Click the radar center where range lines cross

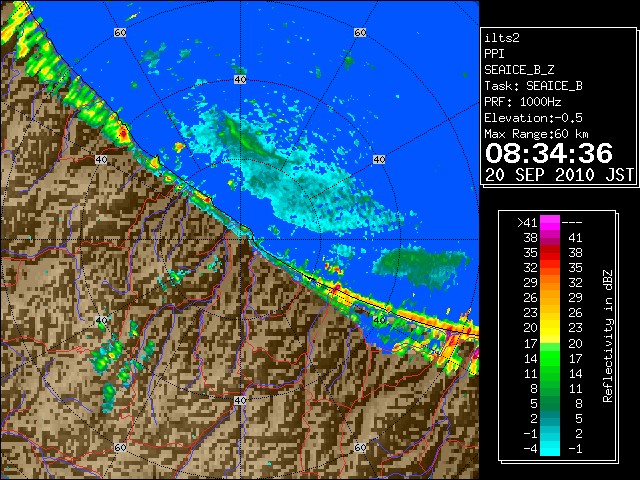point(240,240)
